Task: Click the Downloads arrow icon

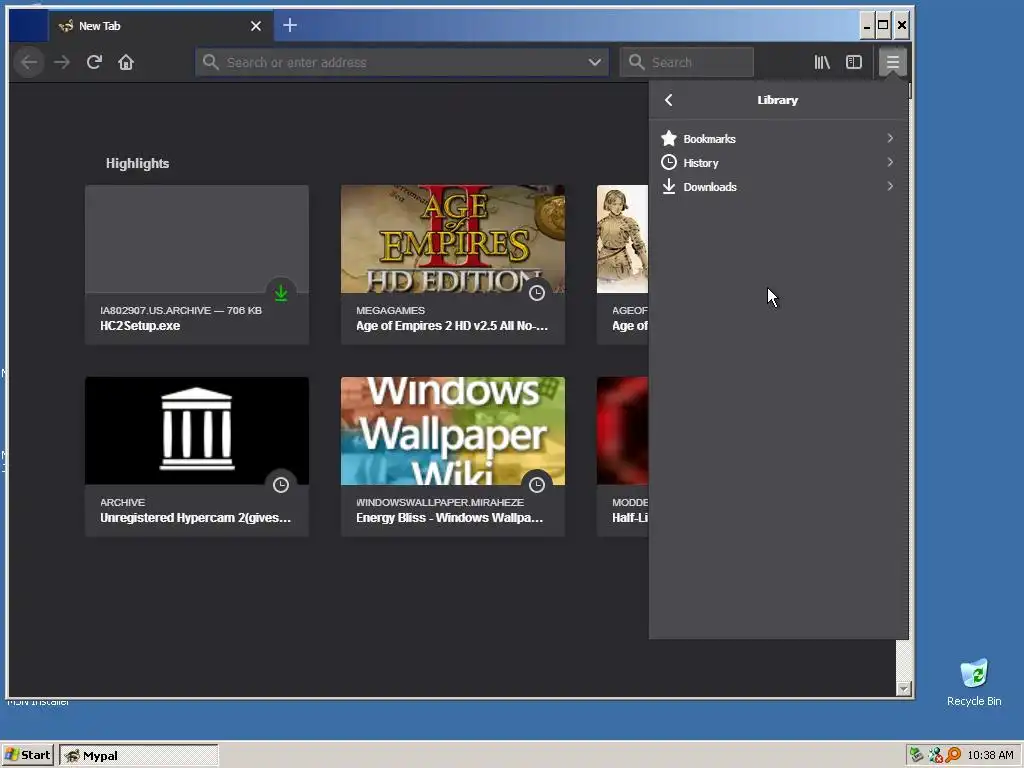Action: click(x=669, y=187)
